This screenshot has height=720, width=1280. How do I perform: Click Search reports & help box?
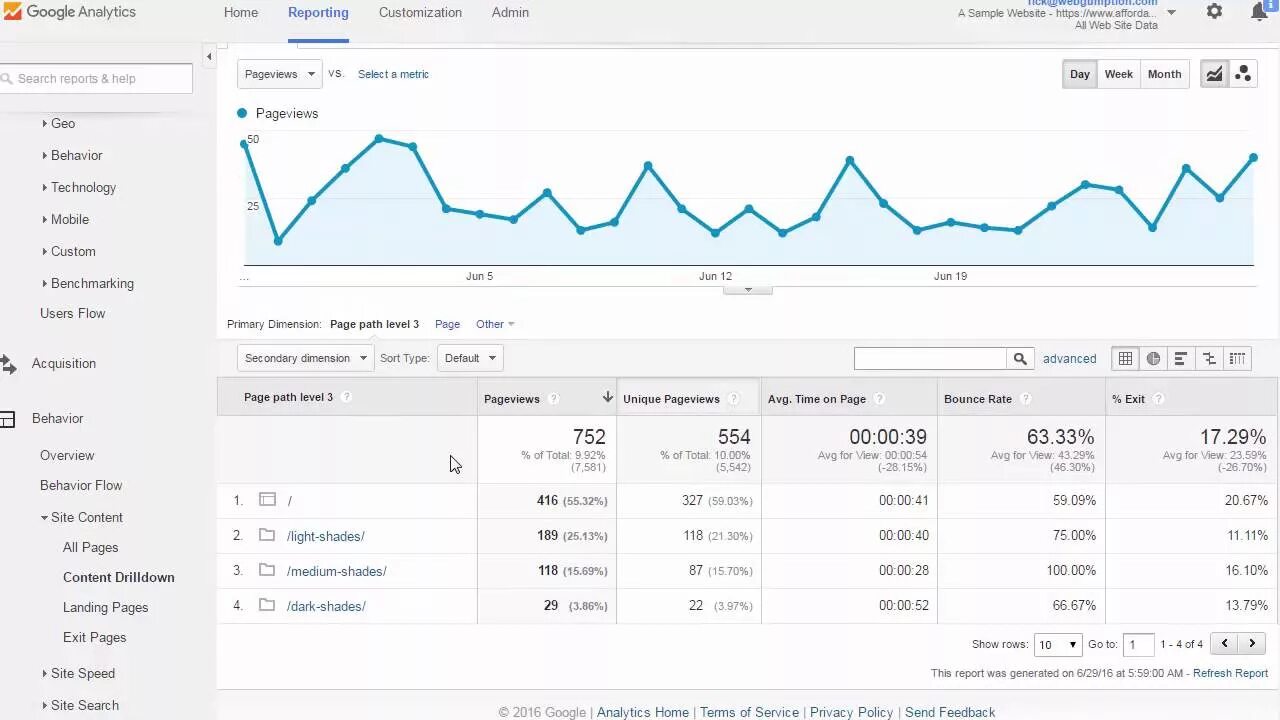(x=95, y=79)
